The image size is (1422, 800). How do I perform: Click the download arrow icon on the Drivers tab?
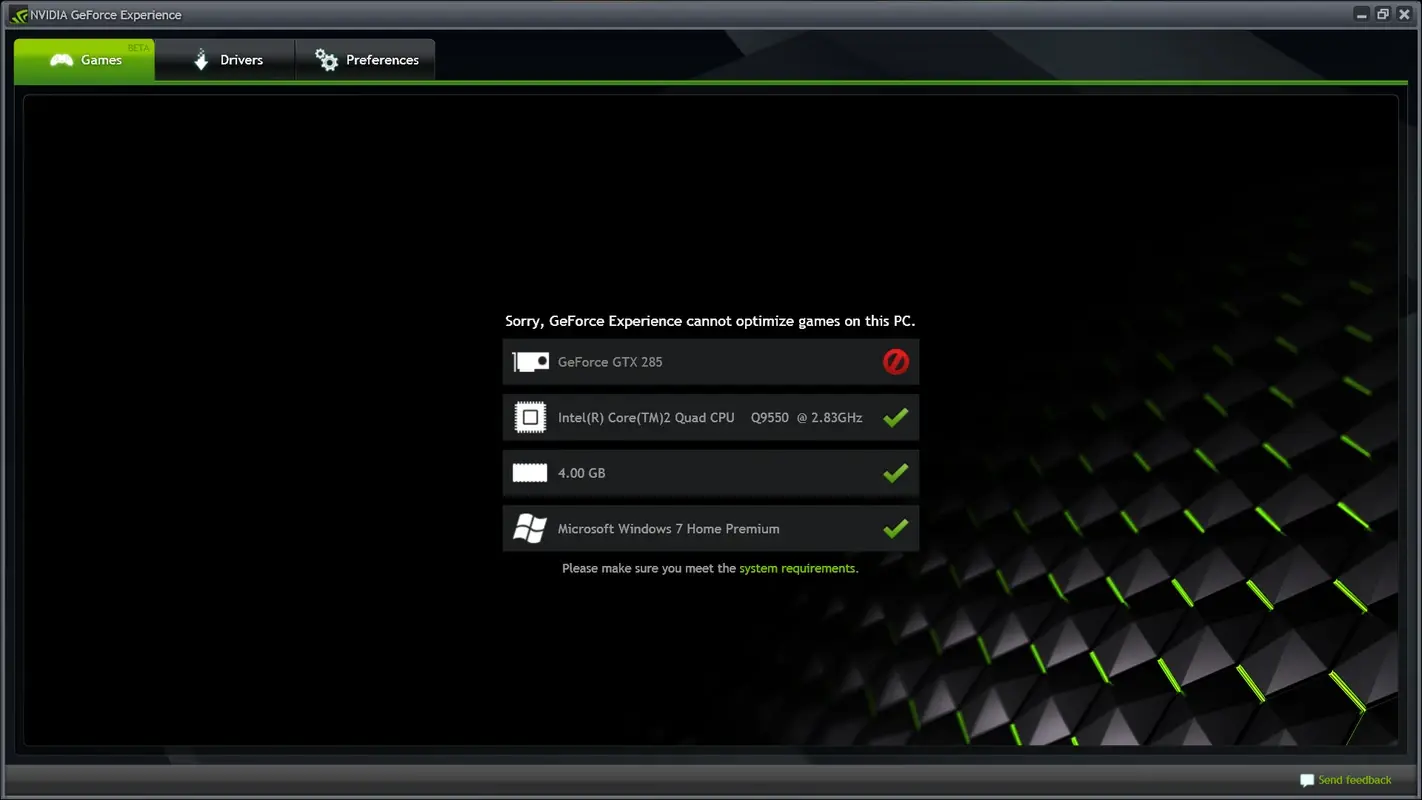(x=200, y=59)
